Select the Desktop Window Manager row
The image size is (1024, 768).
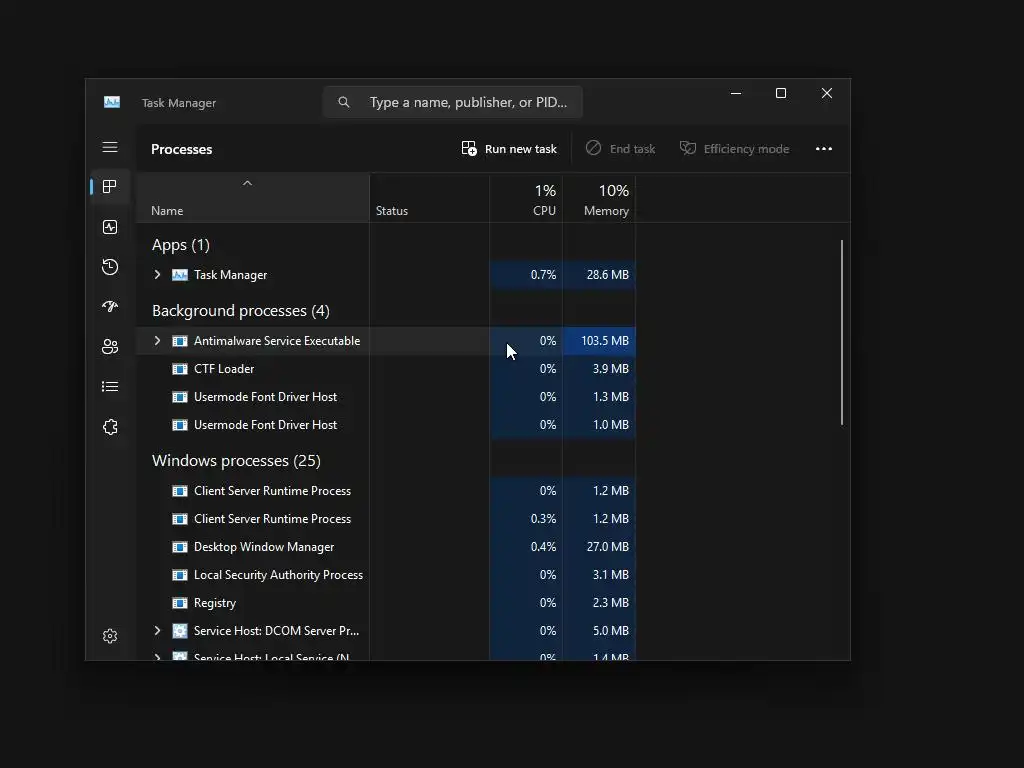385,547
